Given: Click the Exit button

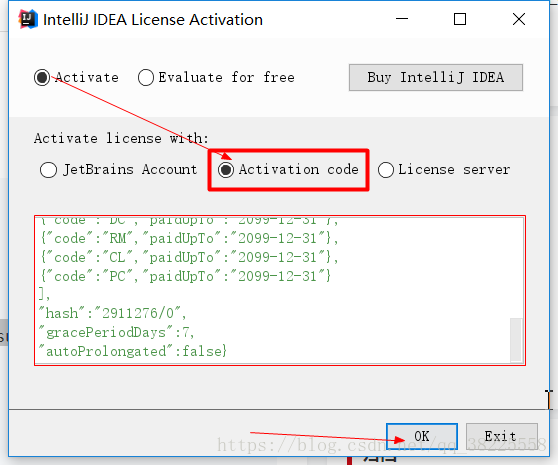Looking at the screenshot, I should coord(501,436).
